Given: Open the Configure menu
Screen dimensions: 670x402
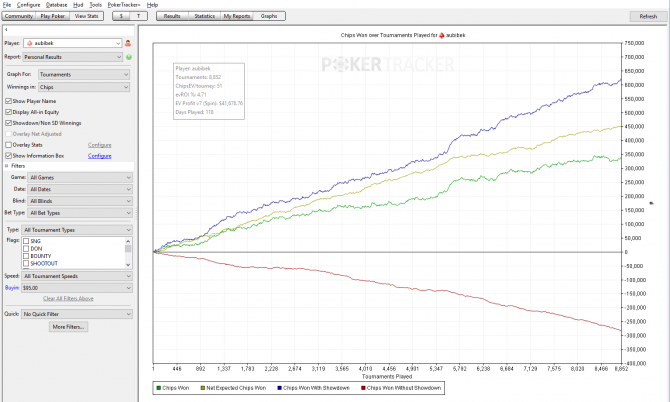Looking at the screenshot, I should (28, 5).
